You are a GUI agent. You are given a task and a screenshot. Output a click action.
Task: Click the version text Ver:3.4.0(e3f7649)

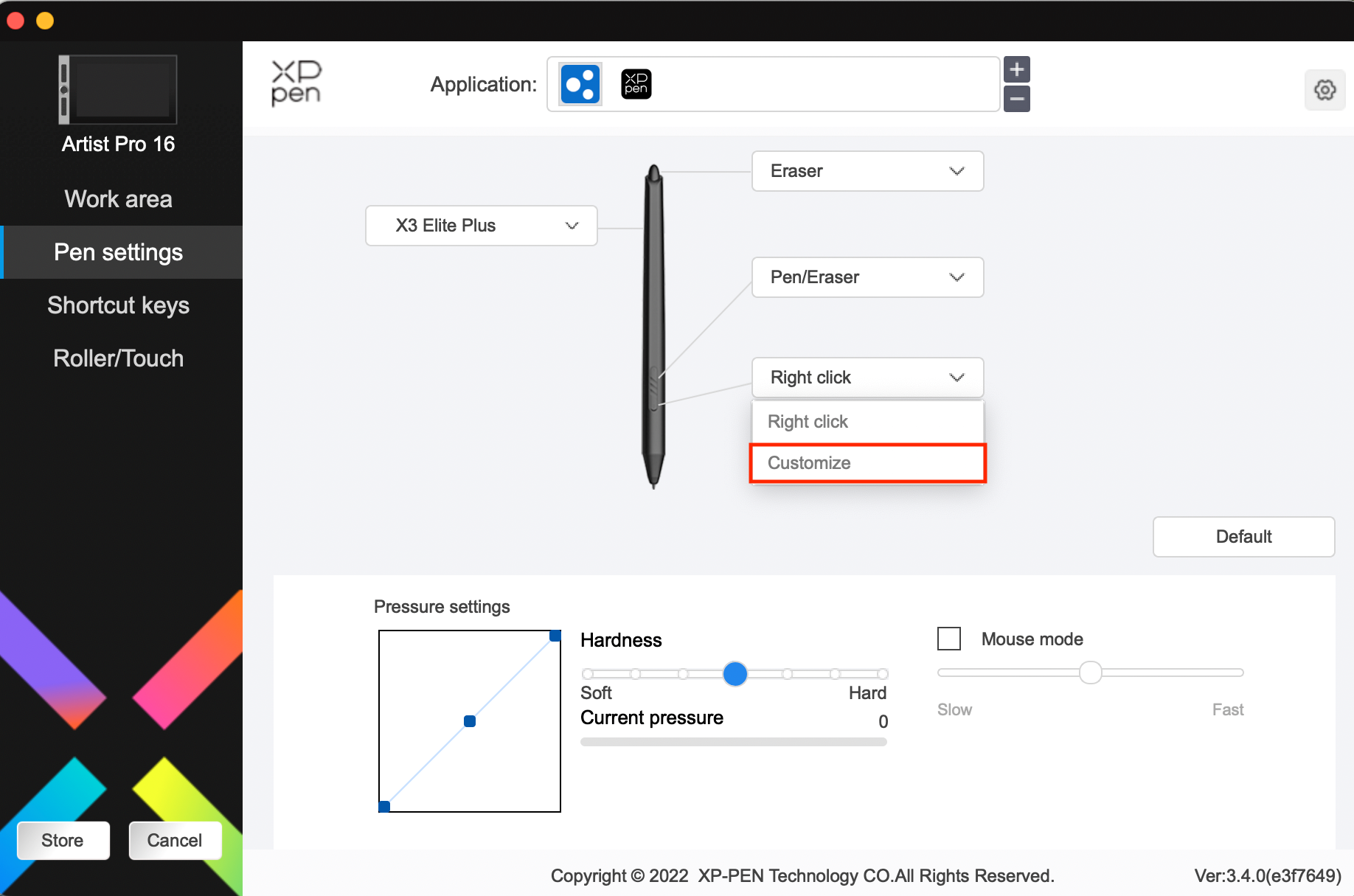click(x=1268, y=876)
